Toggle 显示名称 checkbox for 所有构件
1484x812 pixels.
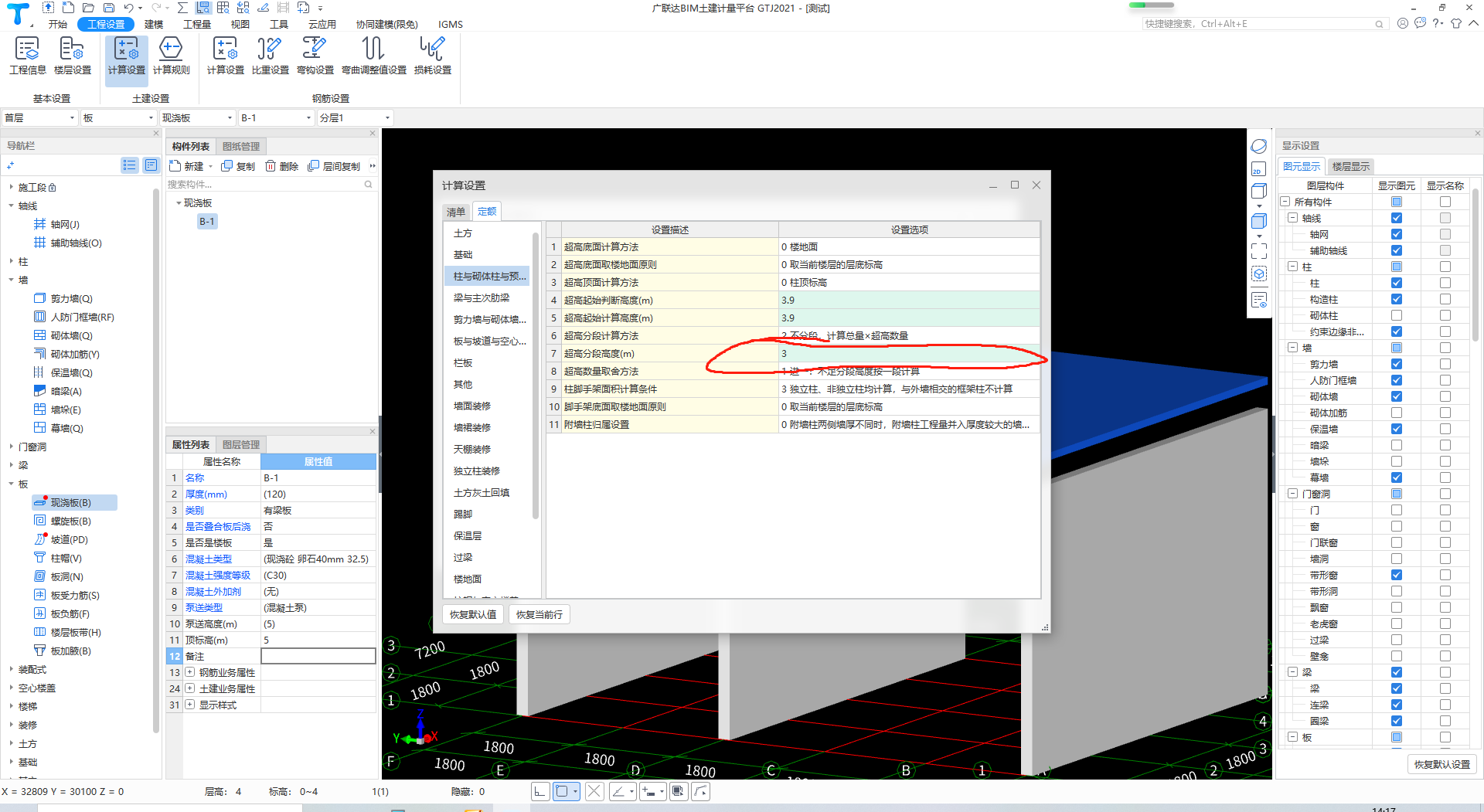point(1445,202)
